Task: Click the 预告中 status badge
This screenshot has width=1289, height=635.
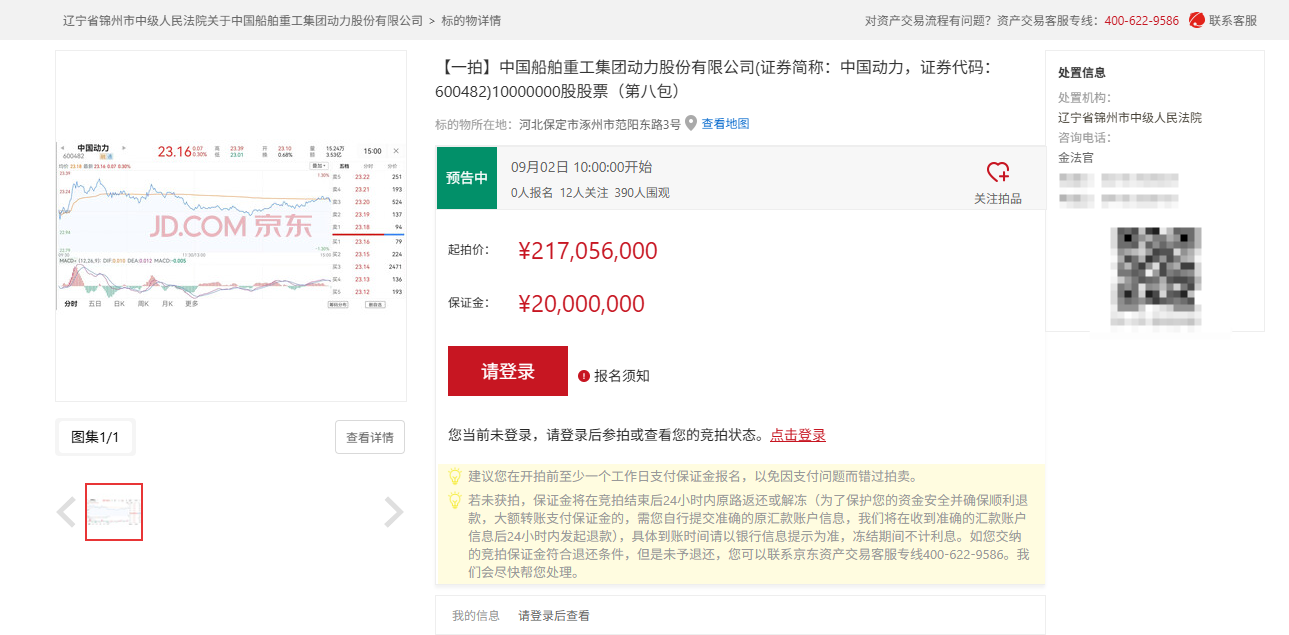Action: point(467,178)
